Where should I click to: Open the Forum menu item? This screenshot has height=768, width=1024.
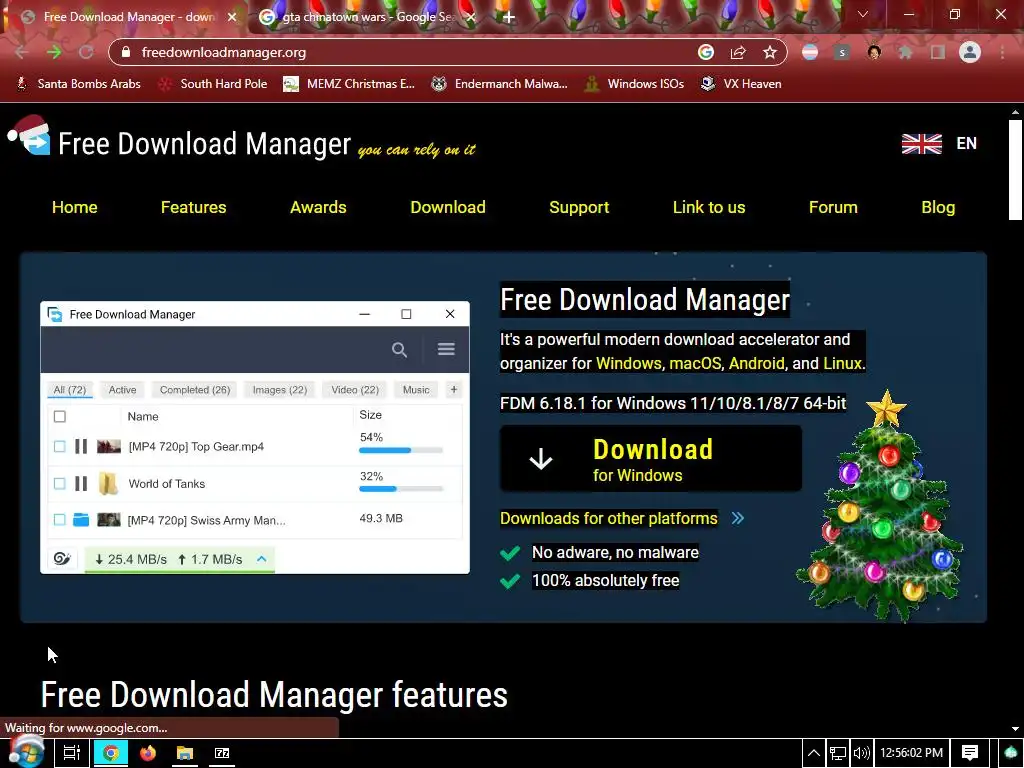(x=833, y=207)
